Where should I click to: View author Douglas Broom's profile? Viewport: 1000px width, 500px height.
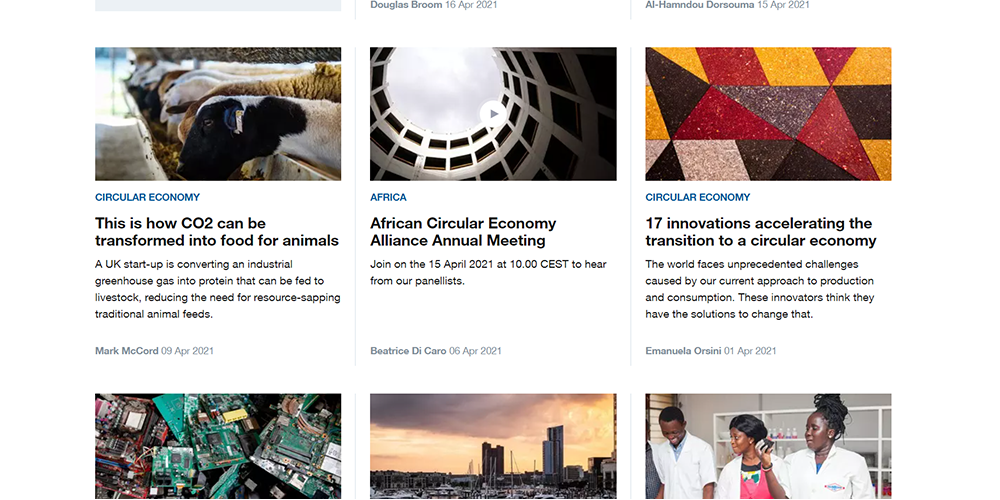[406, 4]
